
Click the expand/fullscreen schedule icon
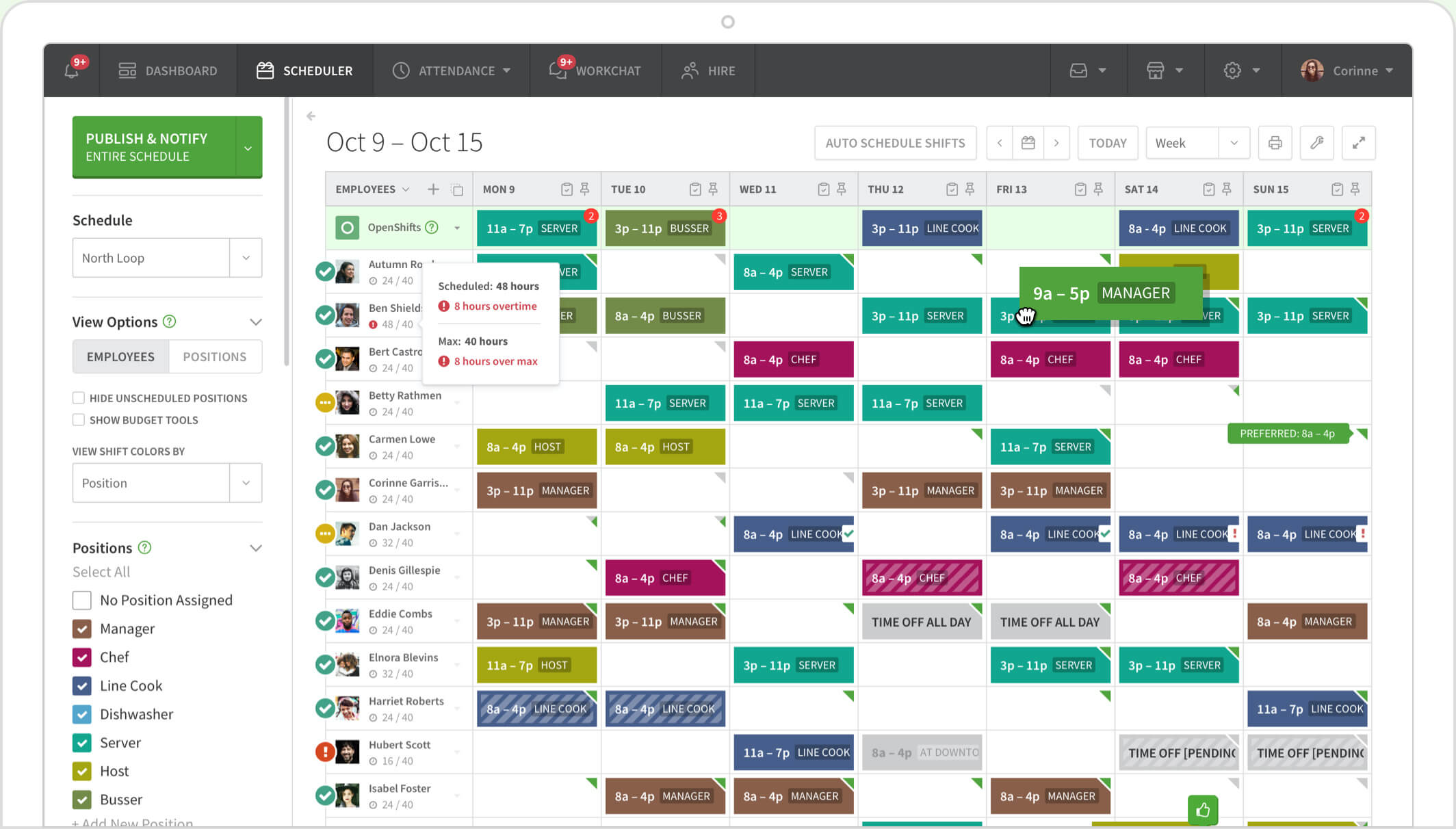1358,143
